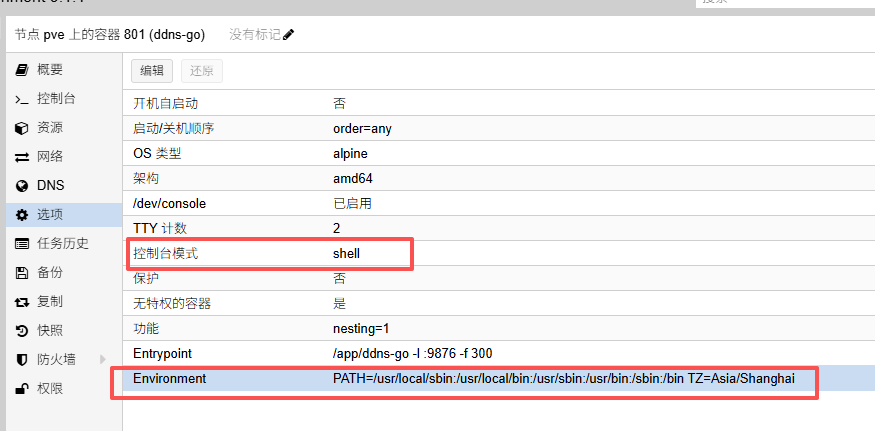This screenshot has height=431, width=875.
Task: Click the book icon beside 概要
Action: [21, 70]
